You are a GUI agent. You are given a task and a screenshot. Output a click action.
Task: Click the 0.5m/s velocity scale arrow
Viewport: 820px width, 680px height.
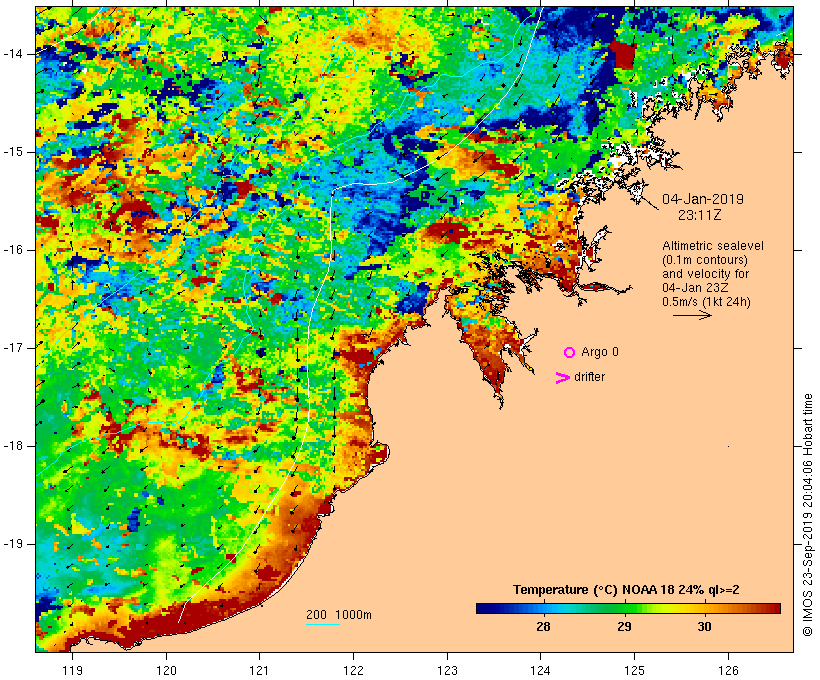pos(692,315)
